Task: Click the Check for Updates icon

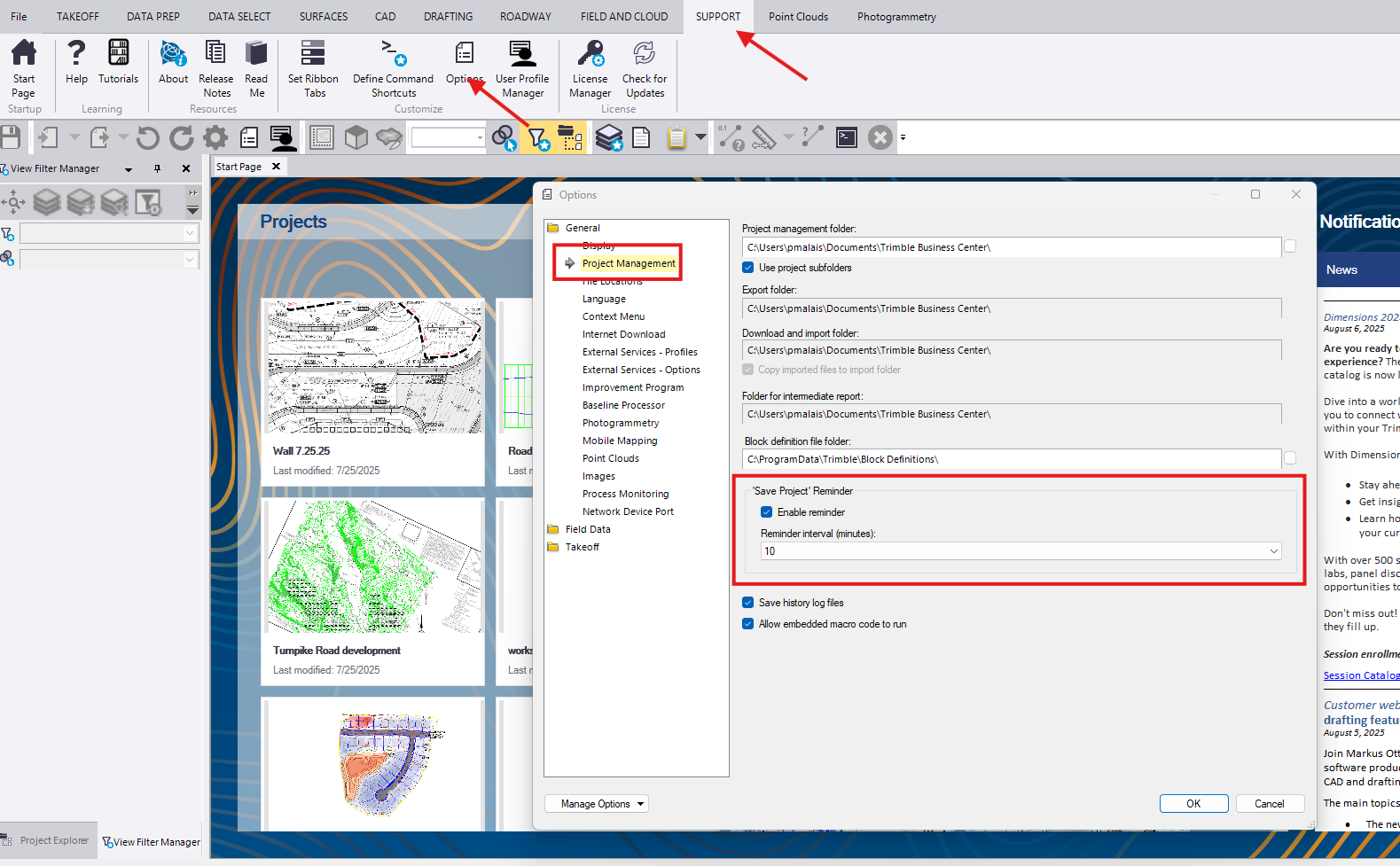Action: (x=645, y=55)
